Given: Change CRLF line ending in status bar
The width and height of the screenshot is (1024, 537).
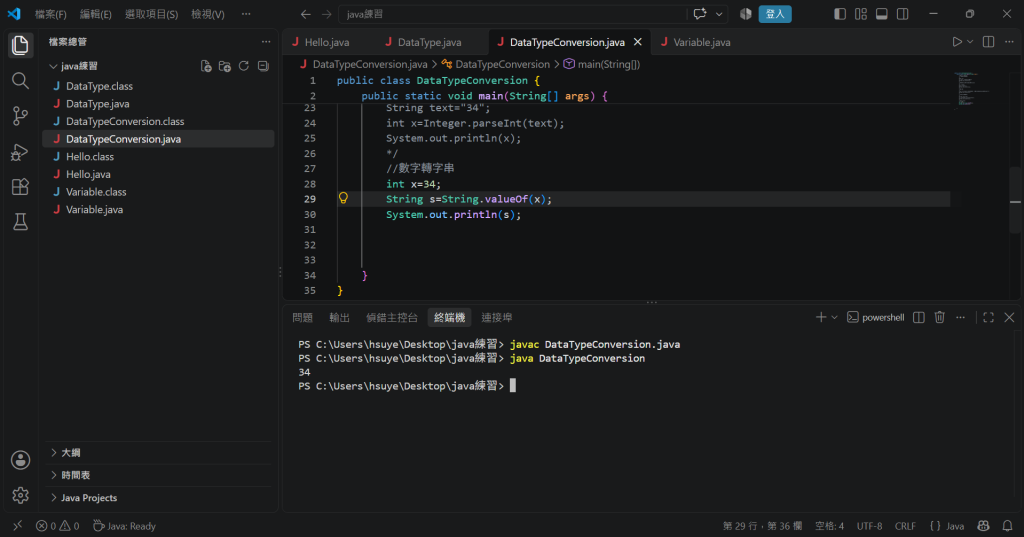Looking at the screenshot, I should tap(905, 526).
